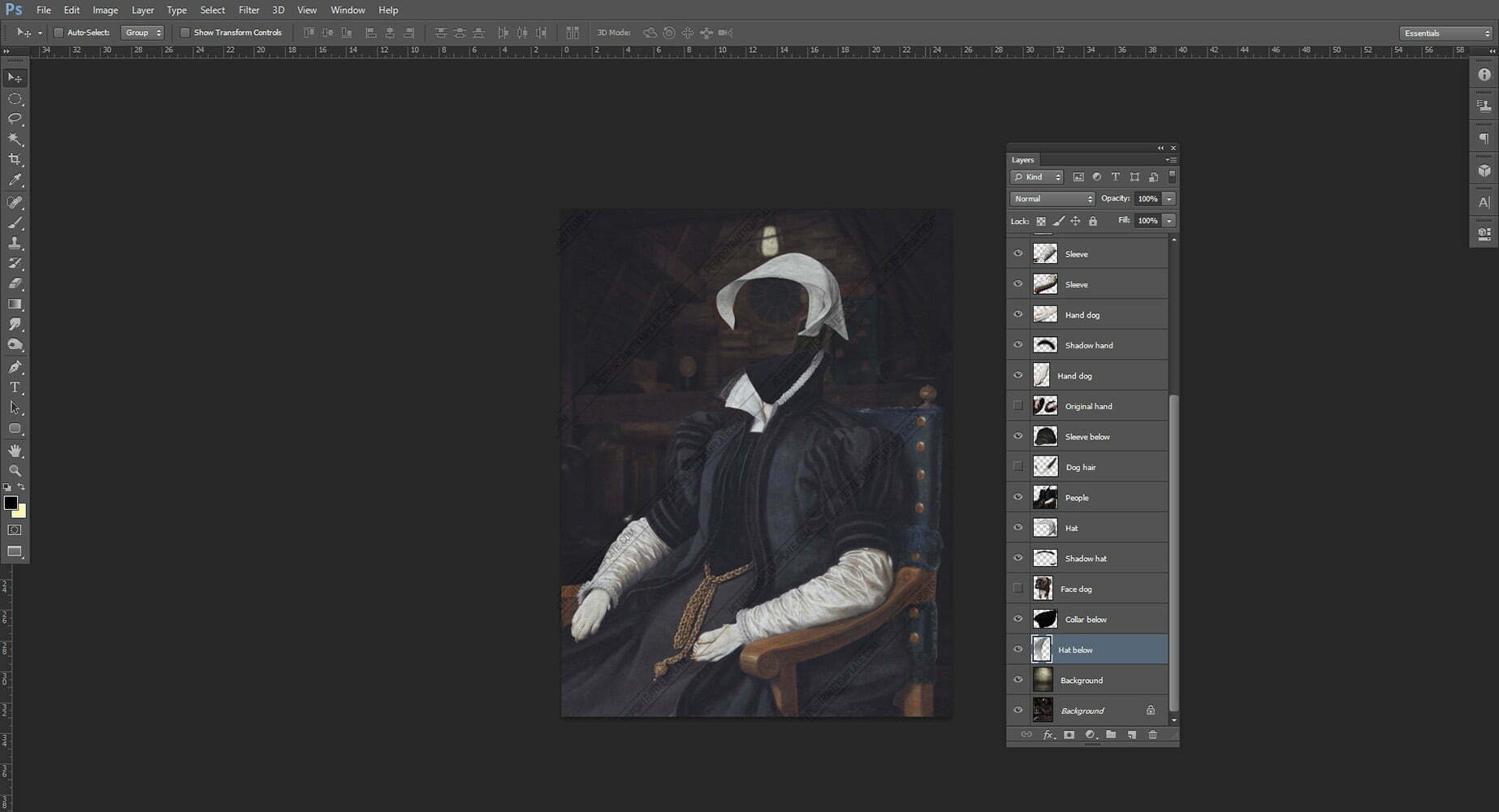Open the Filter menu
The width and height of the screenshot is (1499, 812).
[x=248, y=10]
